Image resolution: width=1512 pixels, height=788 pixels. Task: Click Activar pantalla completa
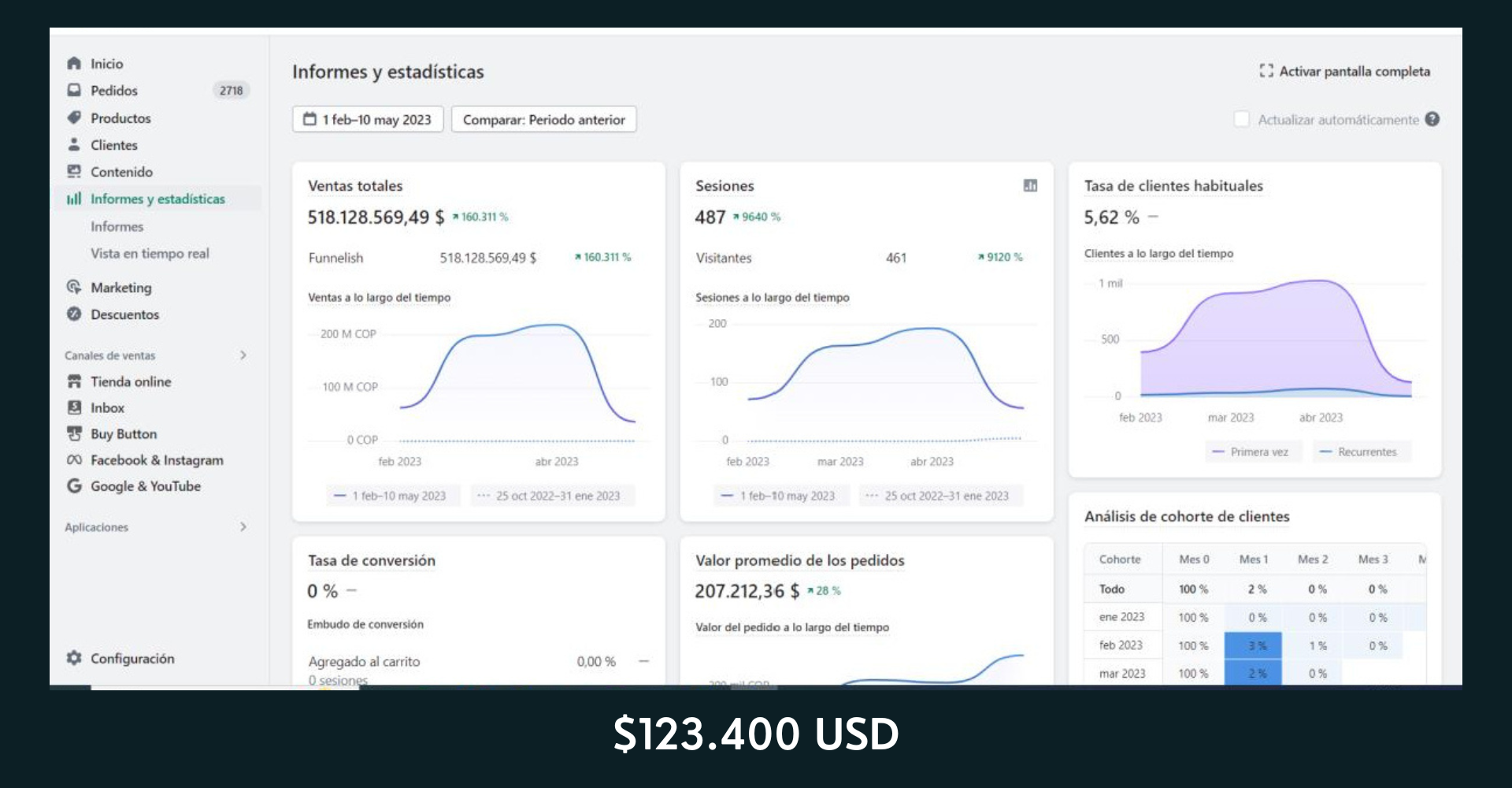pyautogui.click(x=1345, y=71)
